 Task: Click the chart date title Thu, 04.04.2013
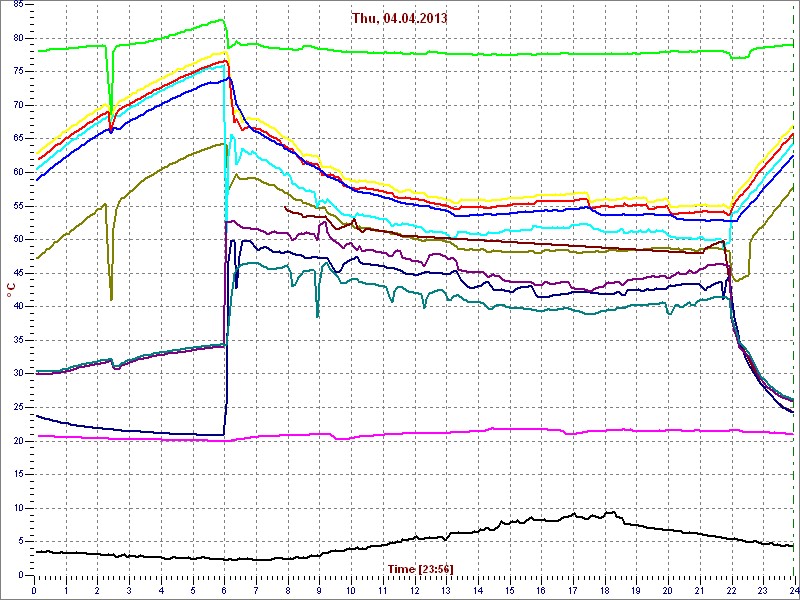point(399,18)
